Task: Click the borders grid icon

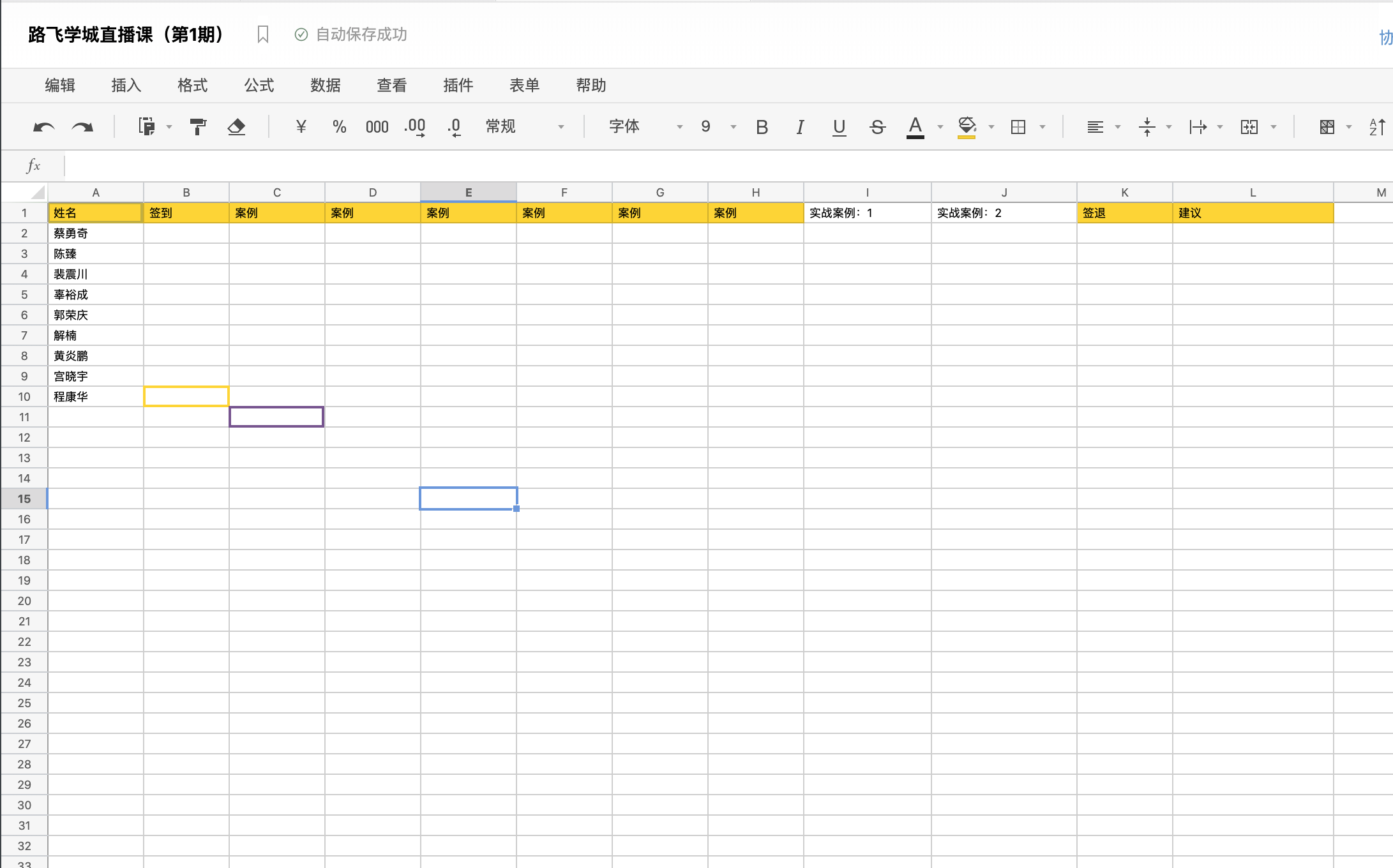Action: tap(1018, 127)
